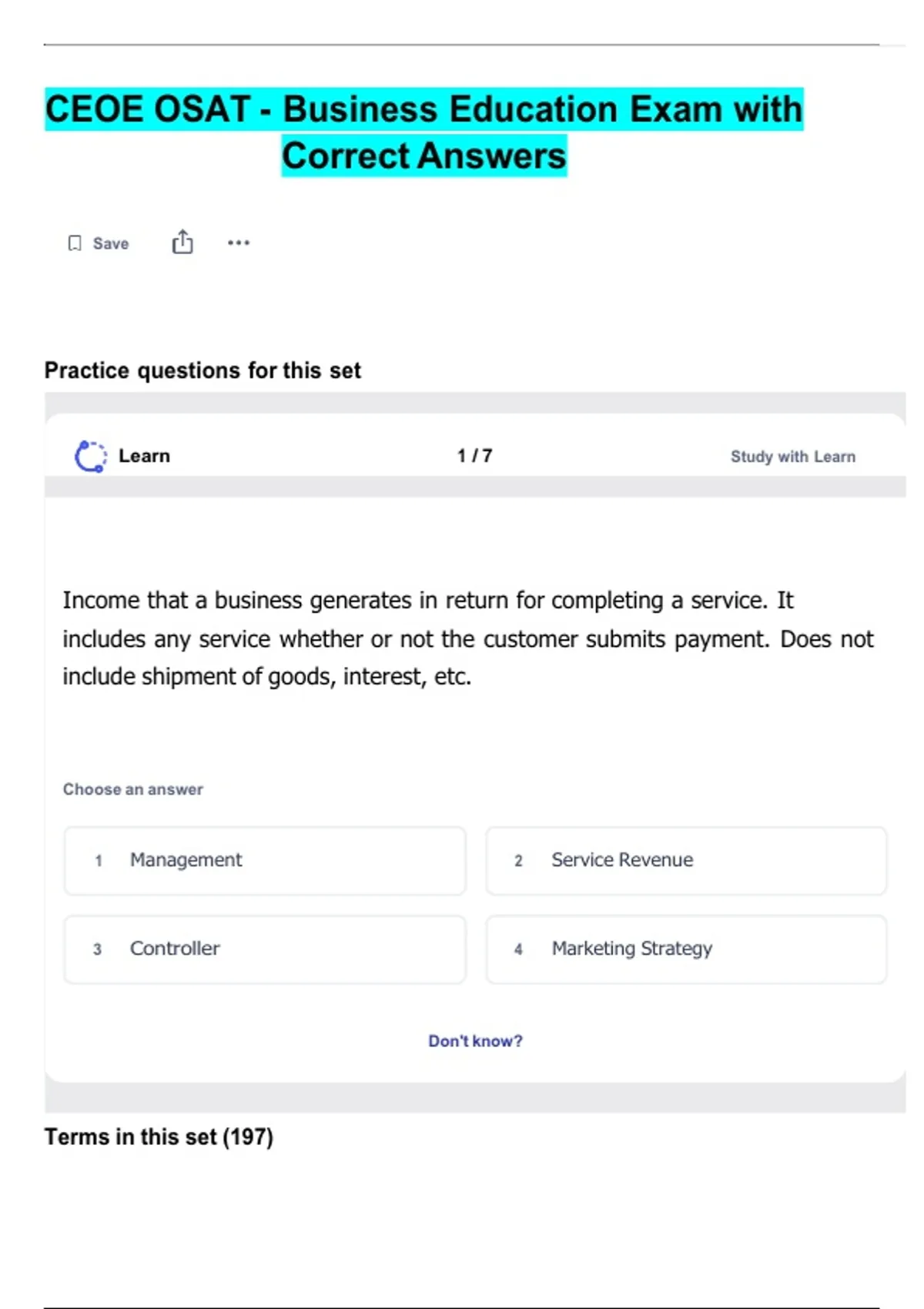Click the highlighted CEOE OSAT title

(424, 132)
